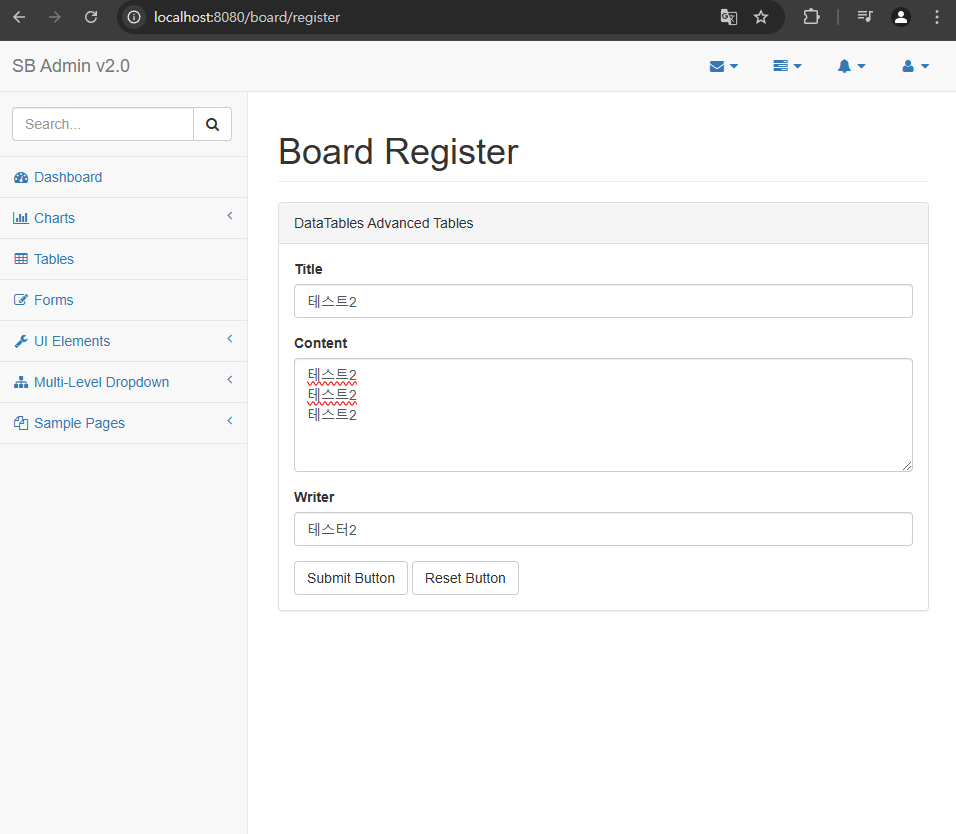Click the site information icon in address bar

pyautogui.click(x=134, y=17)
